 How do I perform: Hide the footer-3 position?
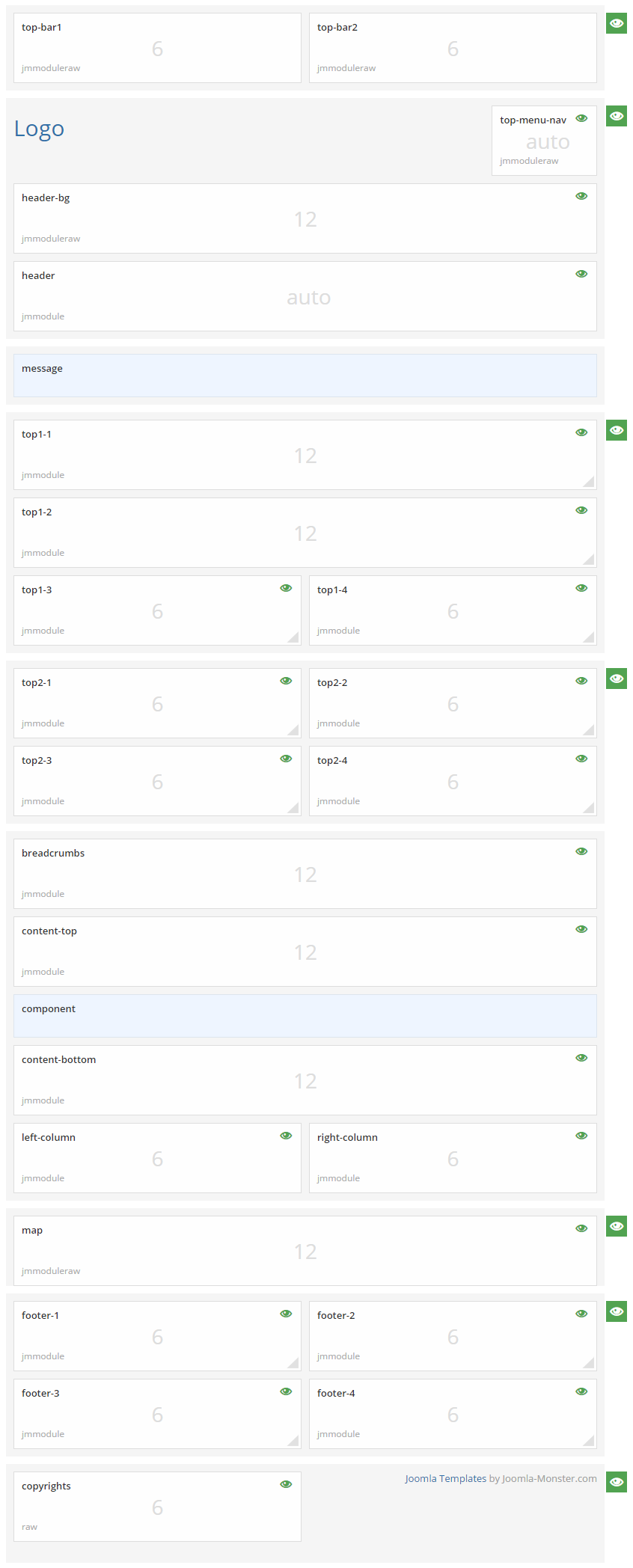(286, 1391)
